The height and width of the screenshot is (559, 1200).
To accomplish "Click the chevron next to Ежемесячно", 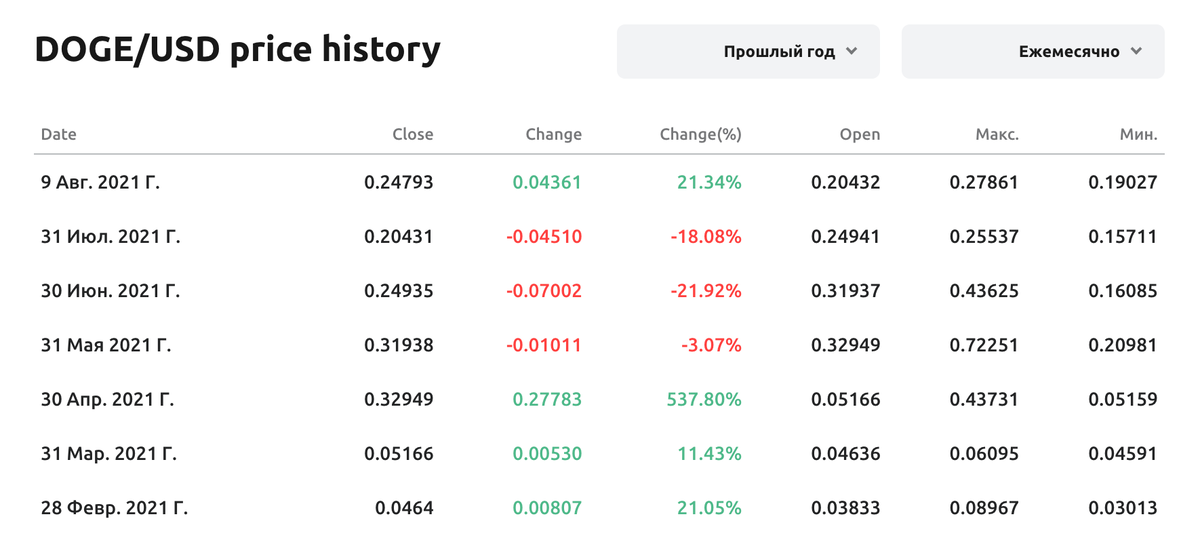I will pyautogui.click(x=1136, y=52).
